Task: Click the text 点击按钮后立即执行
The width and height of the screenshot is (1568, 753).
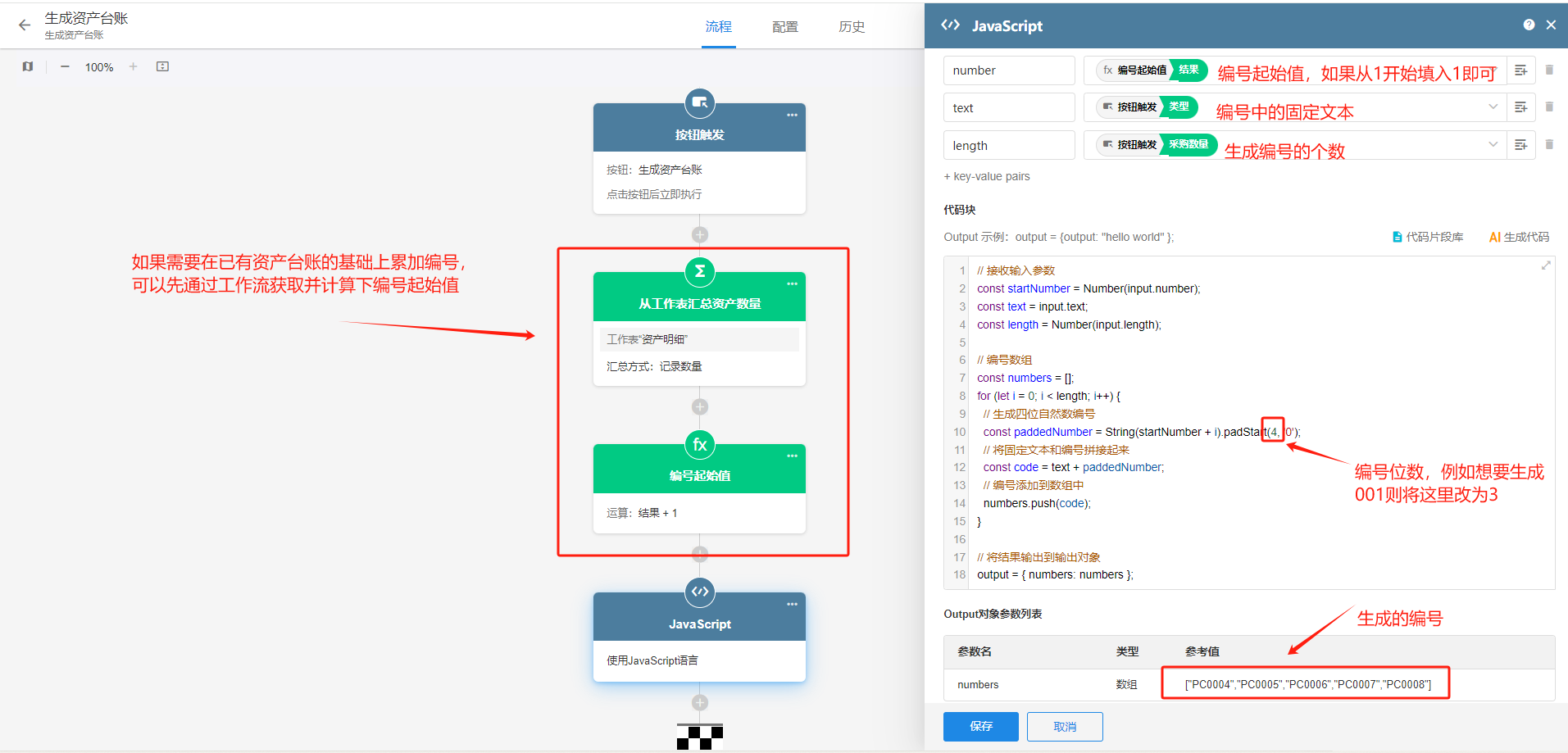Action: 654,194
